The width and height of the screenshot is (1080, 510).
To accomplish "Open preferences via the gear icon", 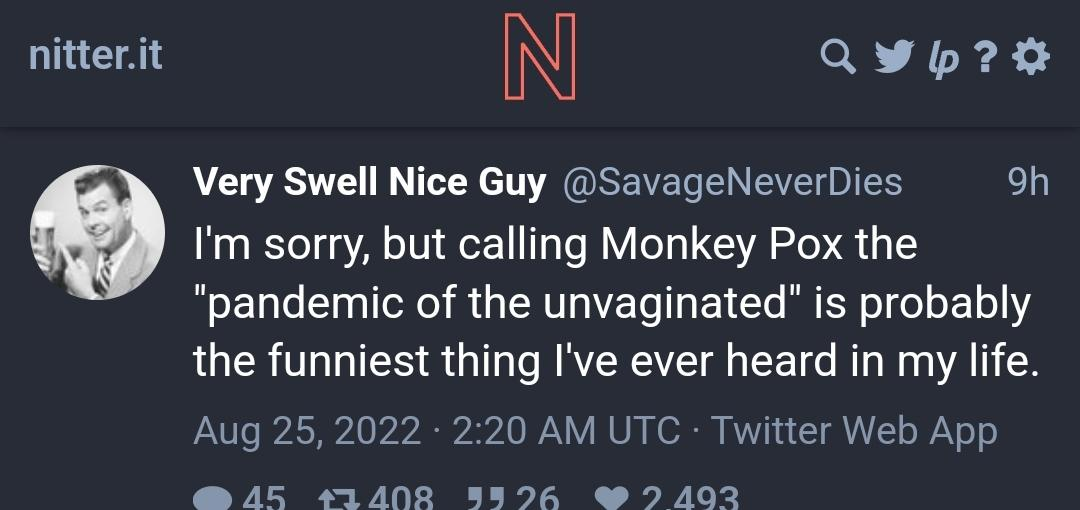I will (1031, 58).
